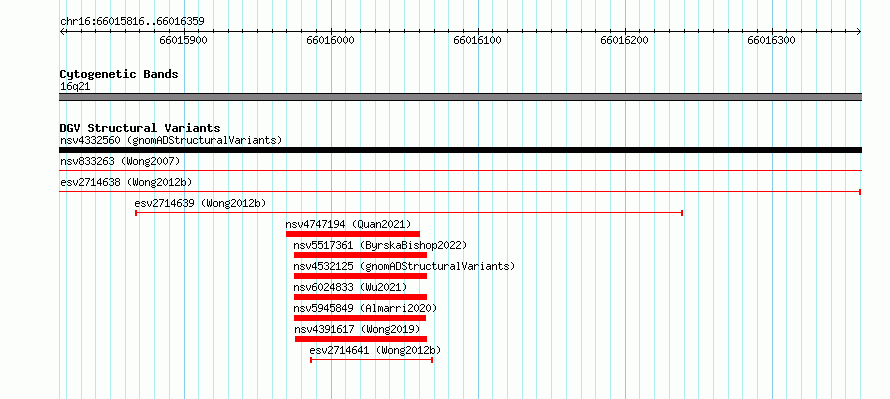Click ruler coordinate 66016100
Viewport: 890px width, 399px height.
pyautogui.click(x=477, y=40)
